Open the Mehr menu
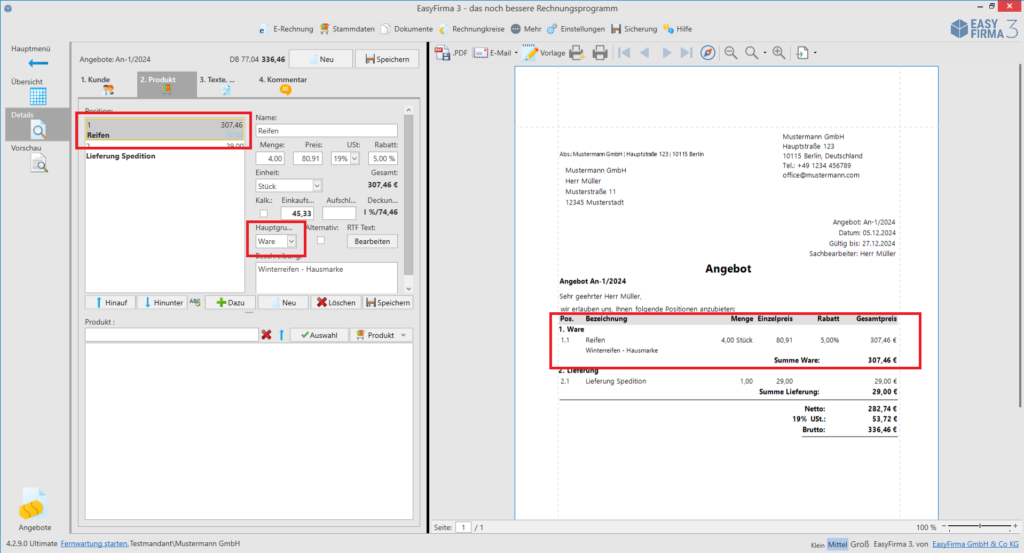Screen dimensions: 1024x553 pyautogui.click(x=526, y=29)
